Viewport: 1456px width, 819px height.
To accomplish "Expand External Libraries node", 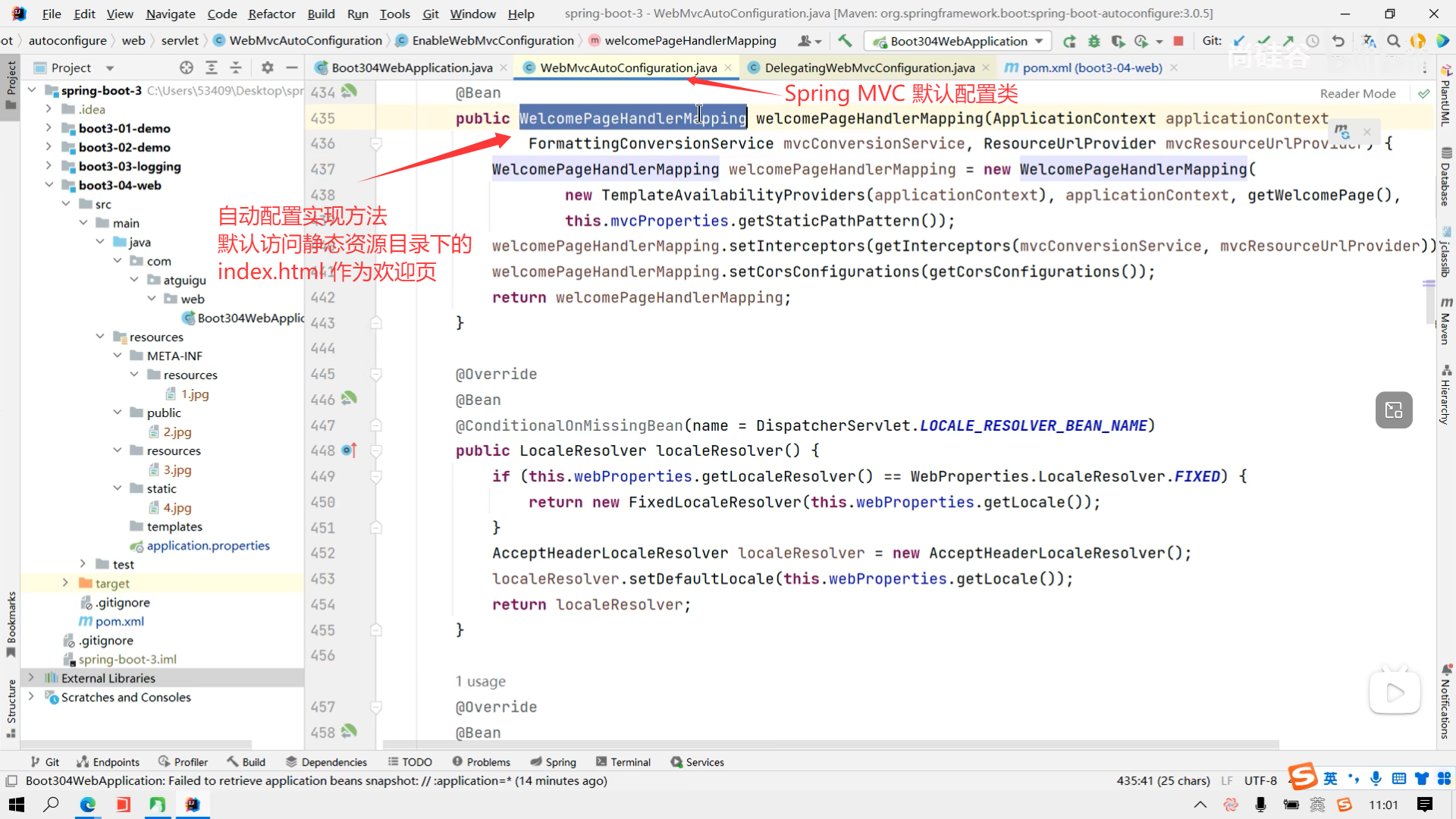I will (x=31, y=678).
